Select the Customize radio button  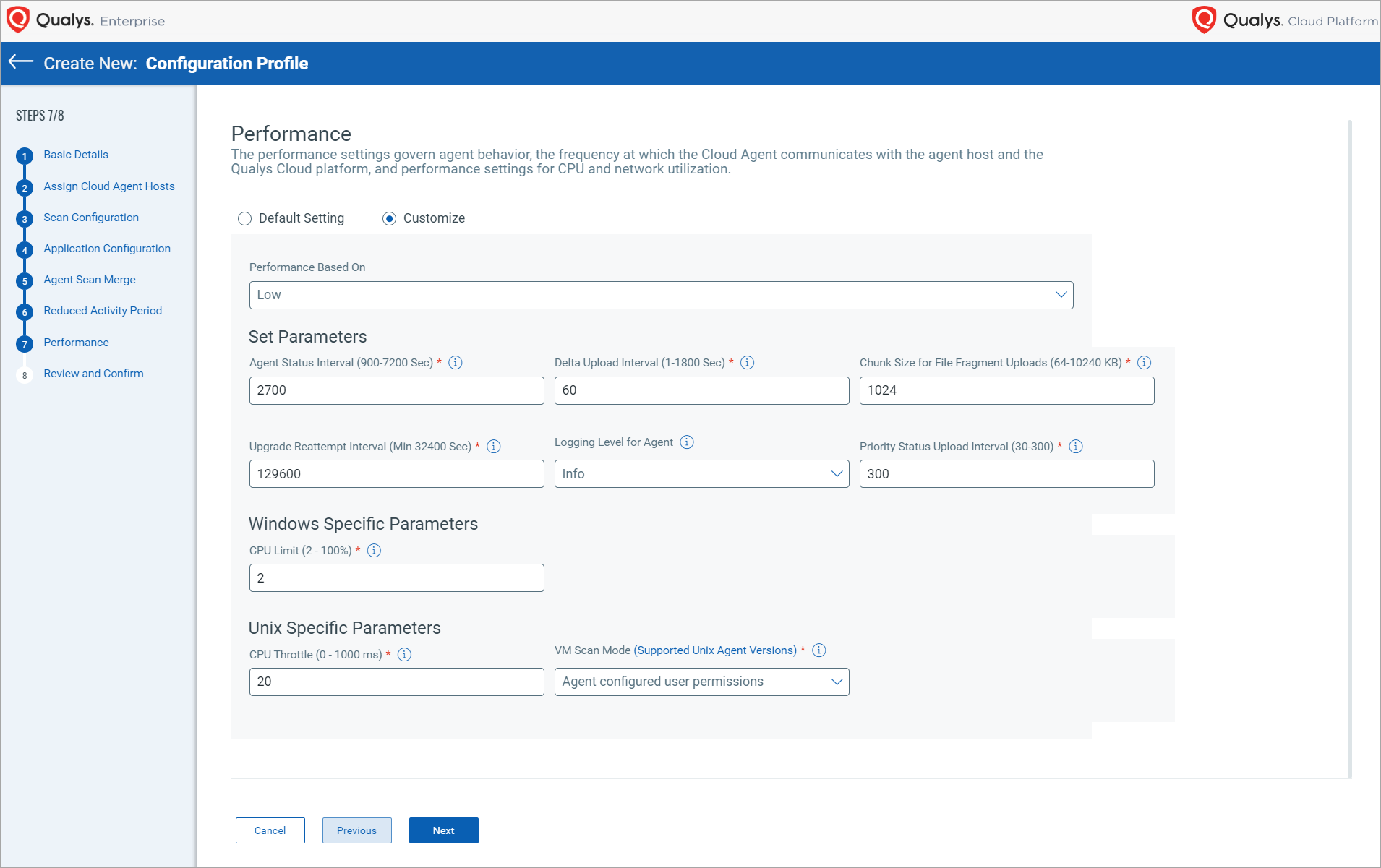[x=390, y=218]
